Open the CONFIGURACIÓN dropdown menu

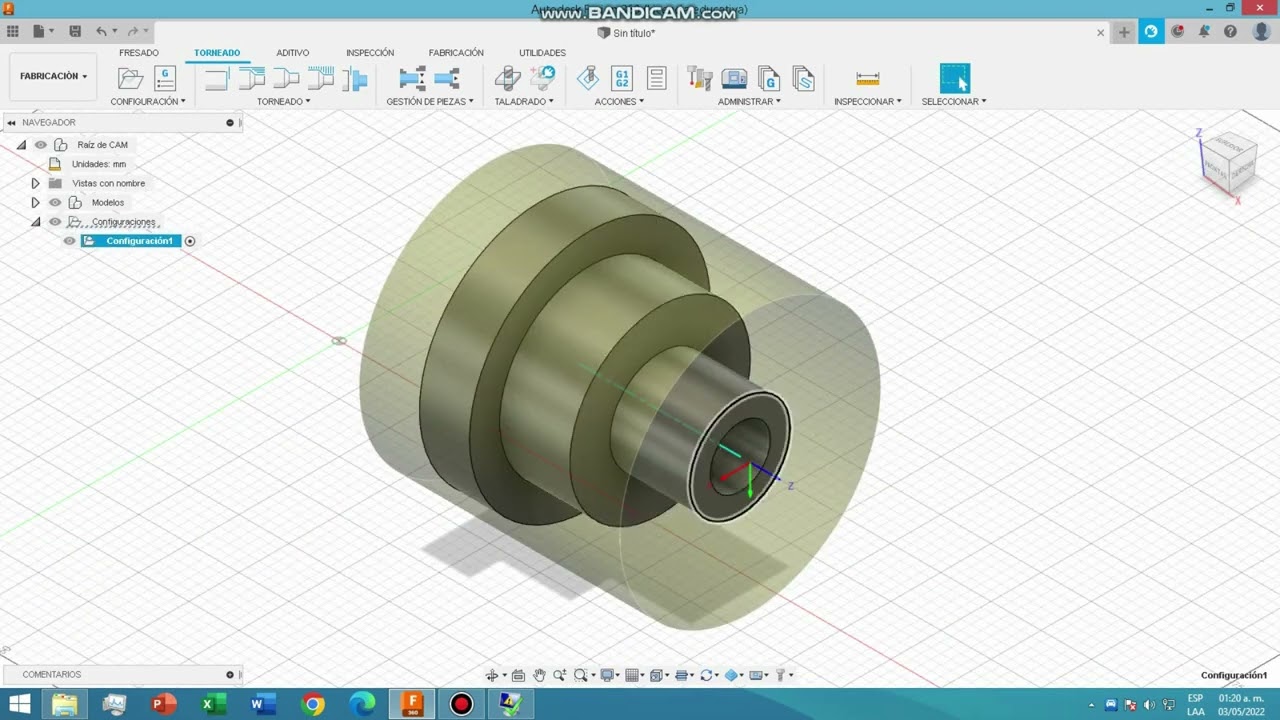click(148, 101)
